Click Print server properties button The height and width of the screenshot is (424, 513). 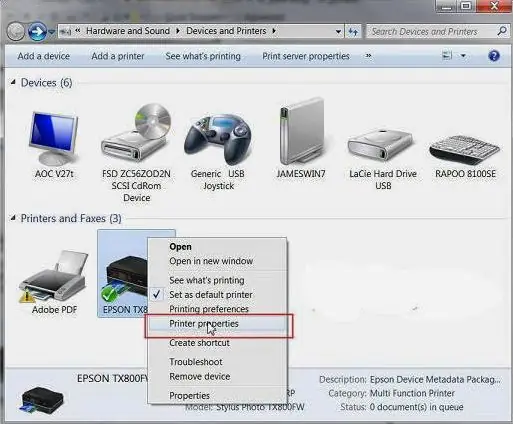click(306, 56)
